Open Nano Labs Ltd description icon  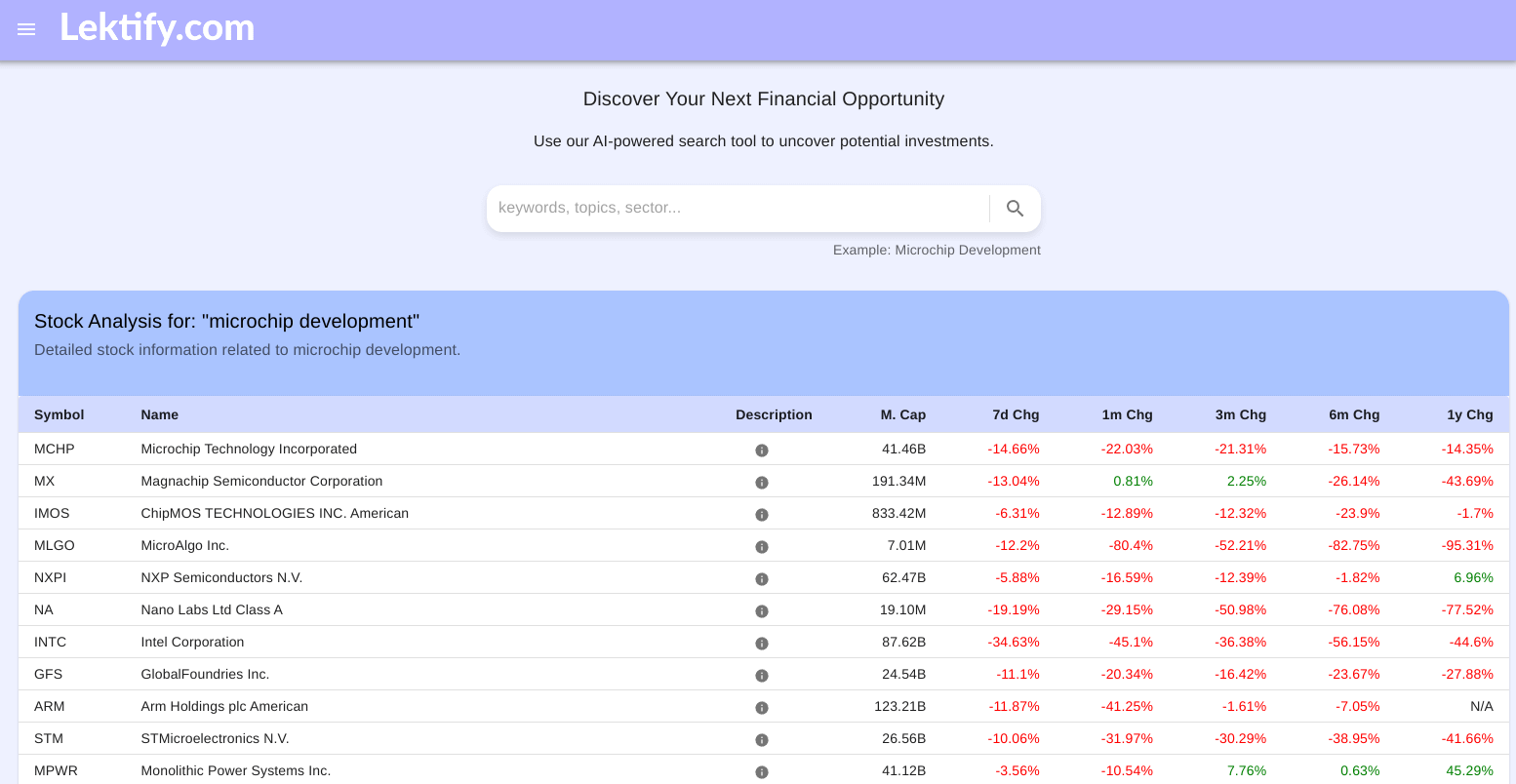[x=762, y=611]
